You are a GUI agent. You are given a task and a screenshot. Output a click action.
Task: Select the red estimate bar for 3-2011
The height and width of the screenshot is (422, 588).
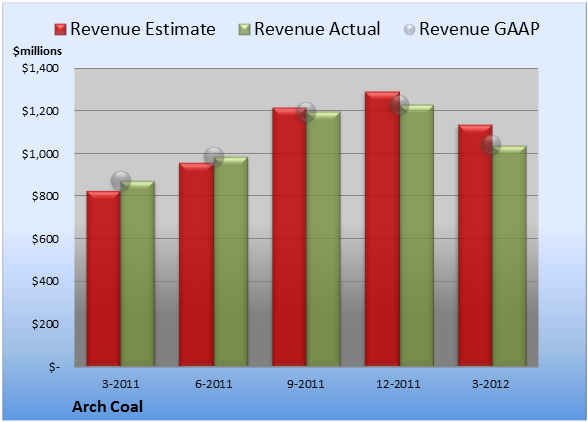[x=104, y=279]
